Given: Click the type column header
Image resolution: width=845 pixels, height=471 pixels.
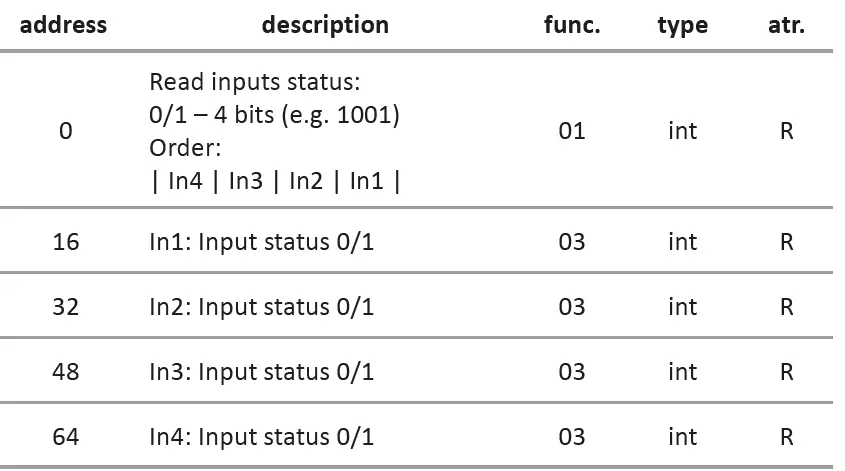Looking at the screenshot, I should tap(682, 25).
